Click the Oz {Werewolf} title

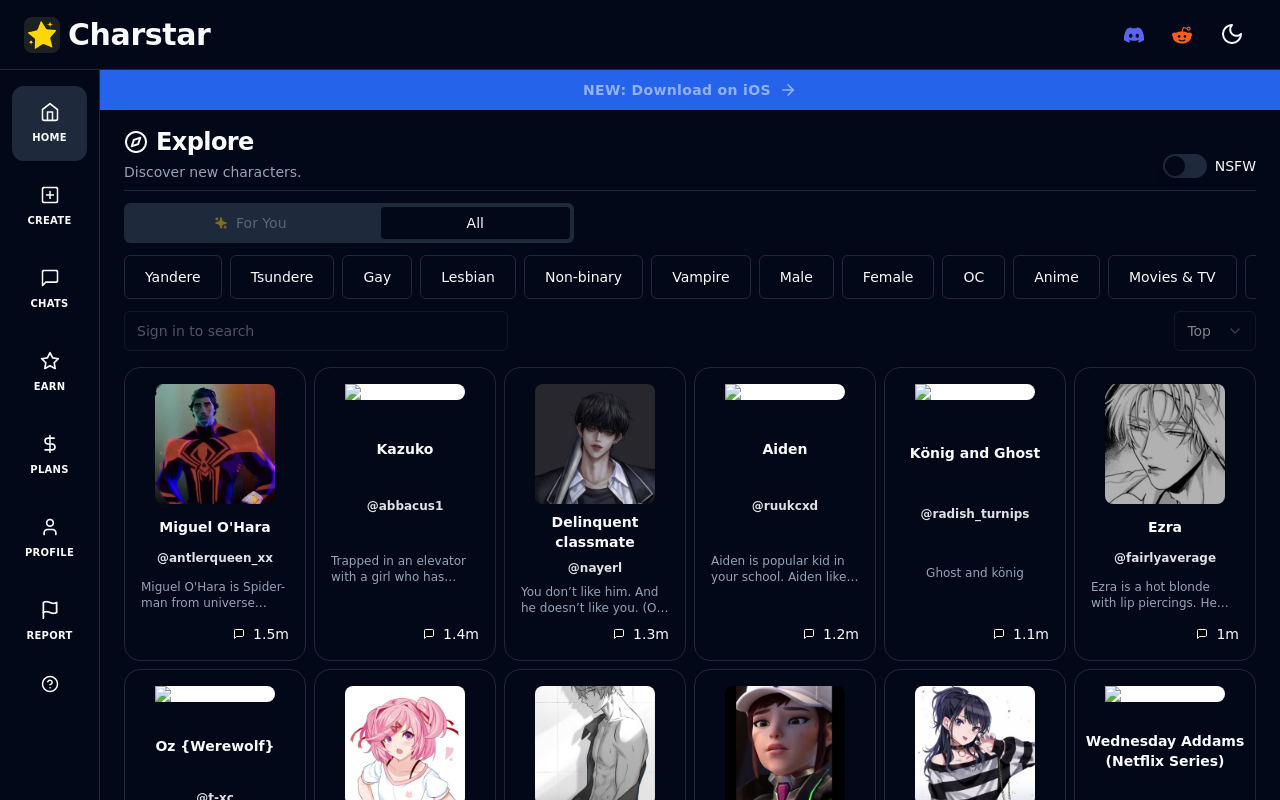[x=215, y=746]
